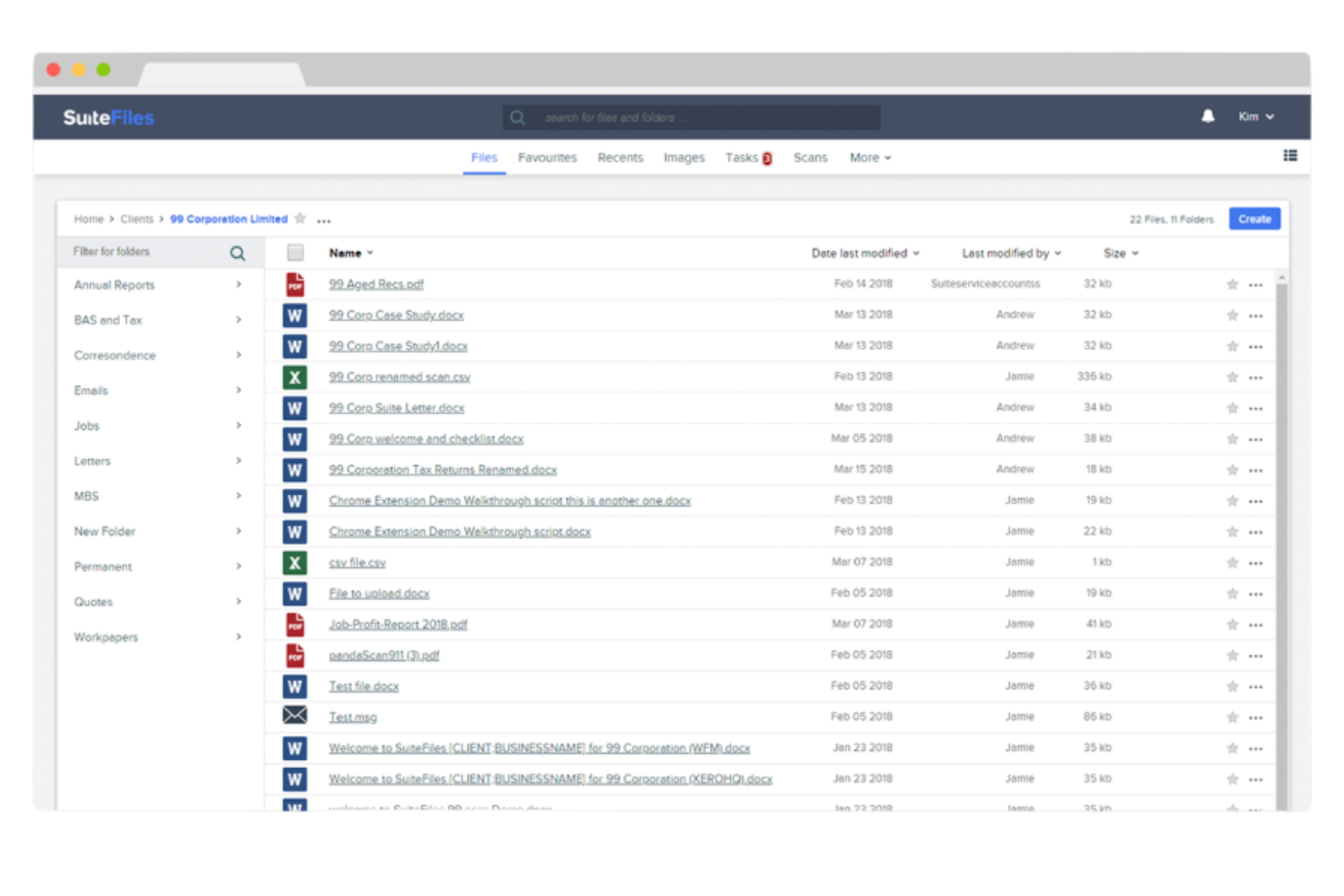
Task: Open ellipsis menu for 99 Corporation Tax Returns Renamed.docx
Action: click(1256, 470)
